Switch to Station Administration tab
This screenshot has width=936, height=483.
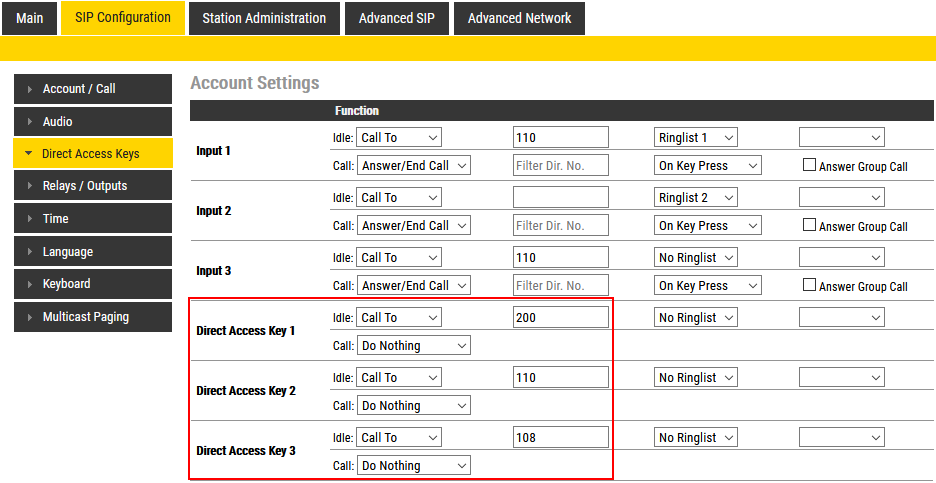click(264, 18)
